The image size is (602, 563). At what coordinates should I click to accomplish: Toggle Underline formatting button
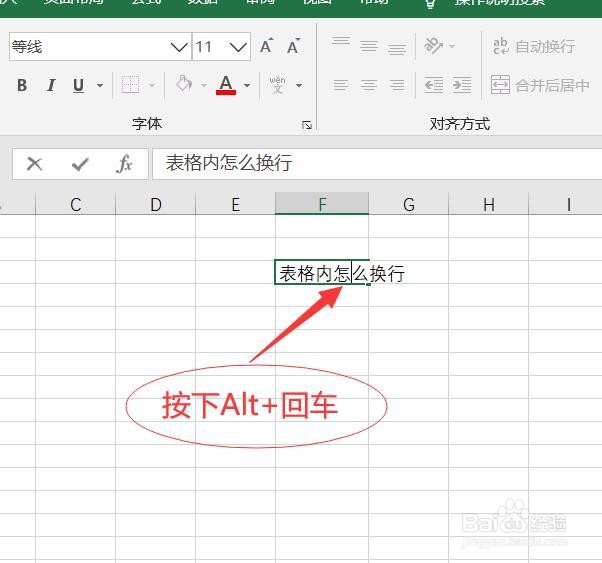(x=78, y=85)
